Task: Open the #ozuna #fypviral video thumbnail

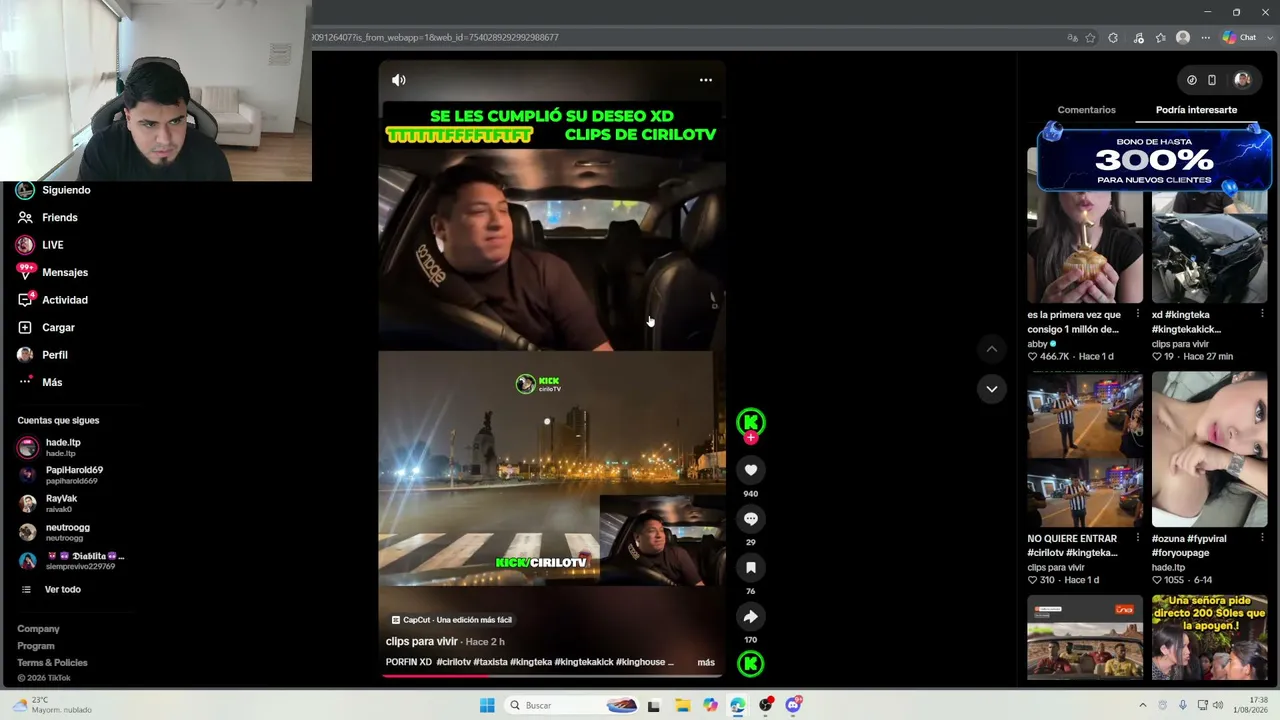Action: 1209,450
